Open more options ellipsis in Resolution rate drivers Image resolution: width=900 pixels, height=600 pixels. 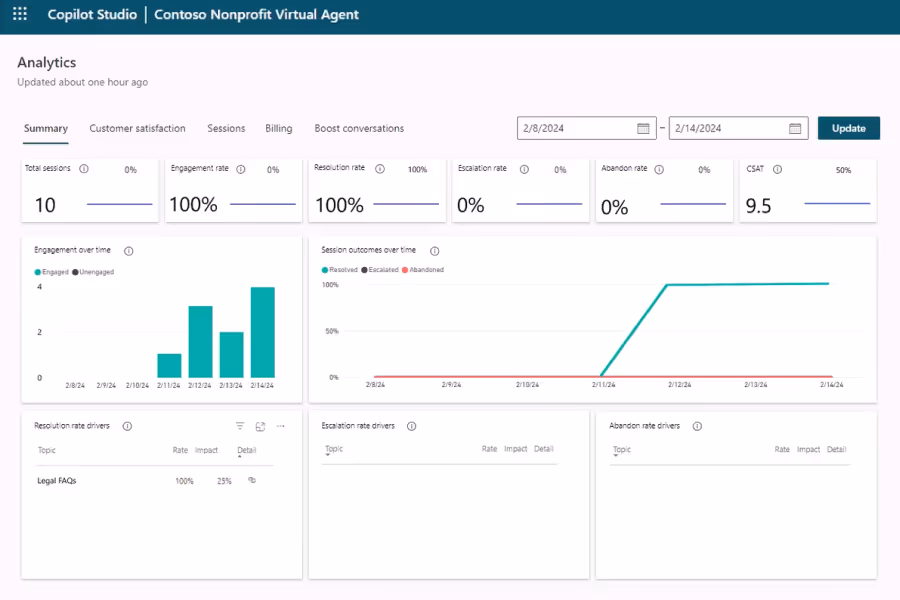pyautogui.click(x=281, y=426)
